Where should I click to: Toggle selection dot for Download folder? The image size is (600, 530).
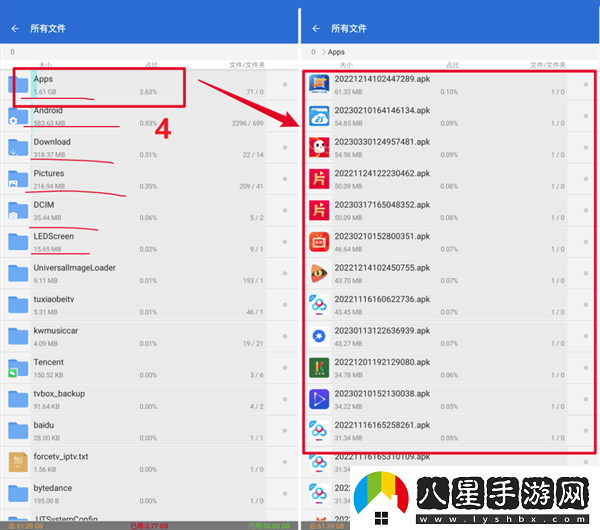point(285,147)
